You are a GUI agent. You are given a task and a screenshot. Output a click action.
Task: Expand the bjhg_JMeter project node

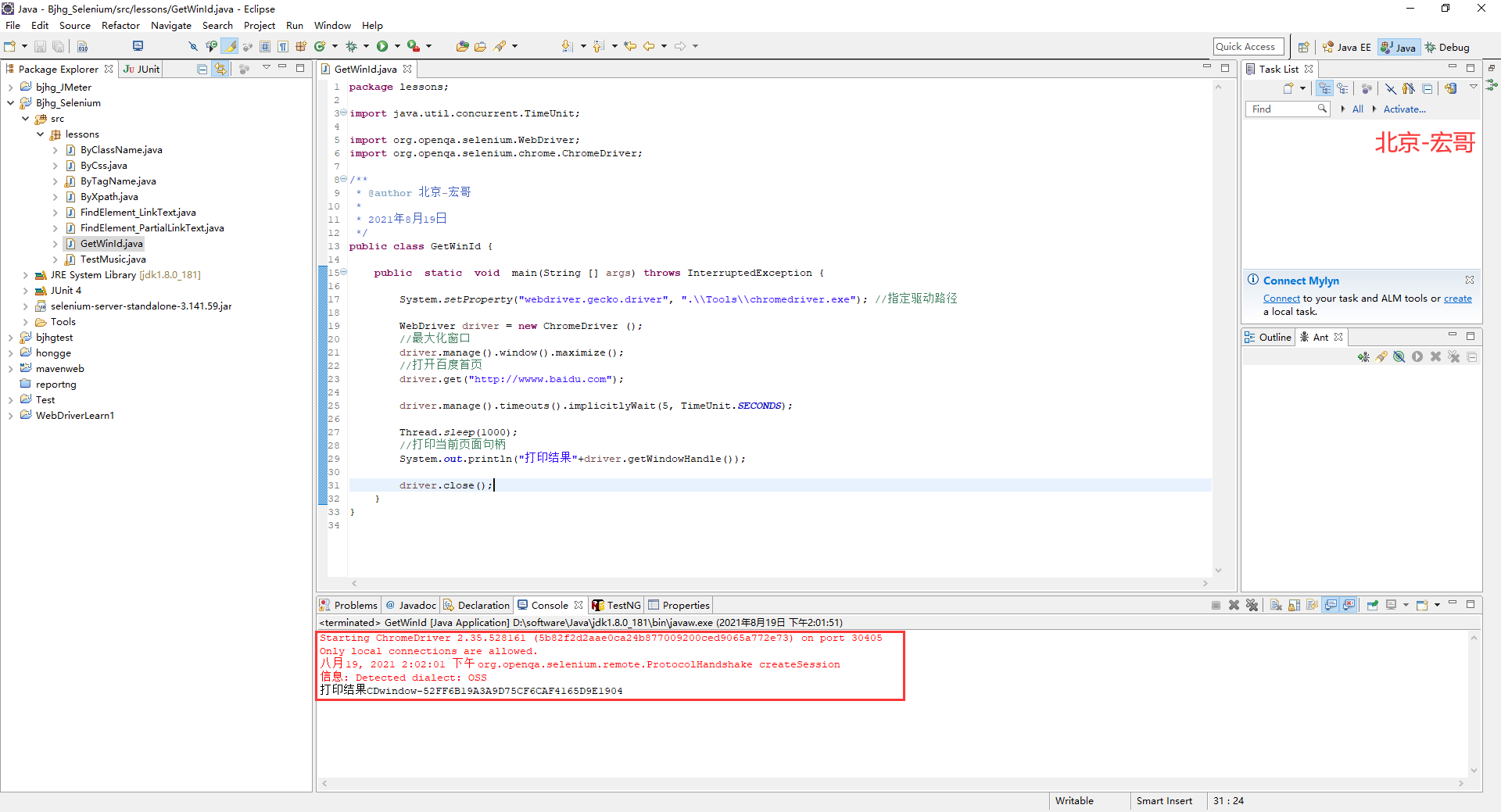click(10, 88)
